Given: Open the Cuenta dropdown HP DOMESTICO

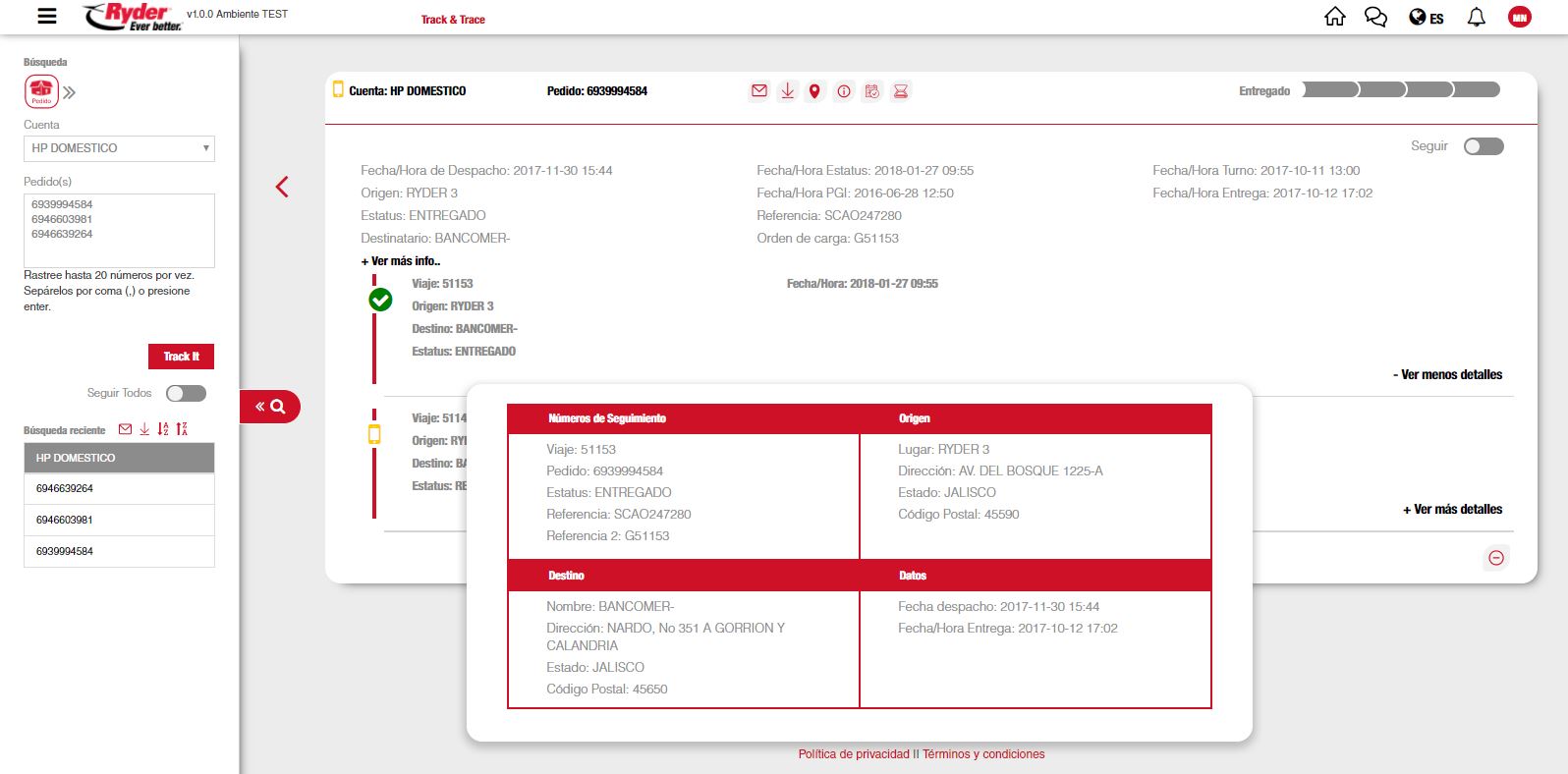Looking at the screenshot, I should coord(119,148).
